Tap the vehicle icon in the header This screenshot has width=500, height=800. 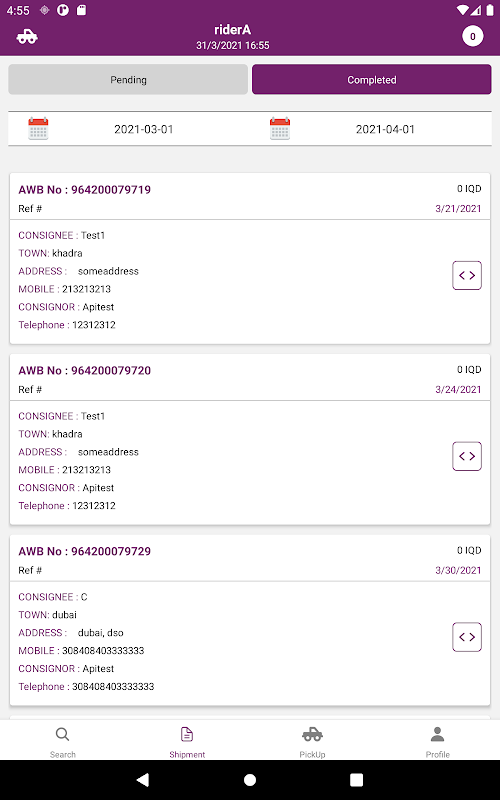tap(27, 37)
